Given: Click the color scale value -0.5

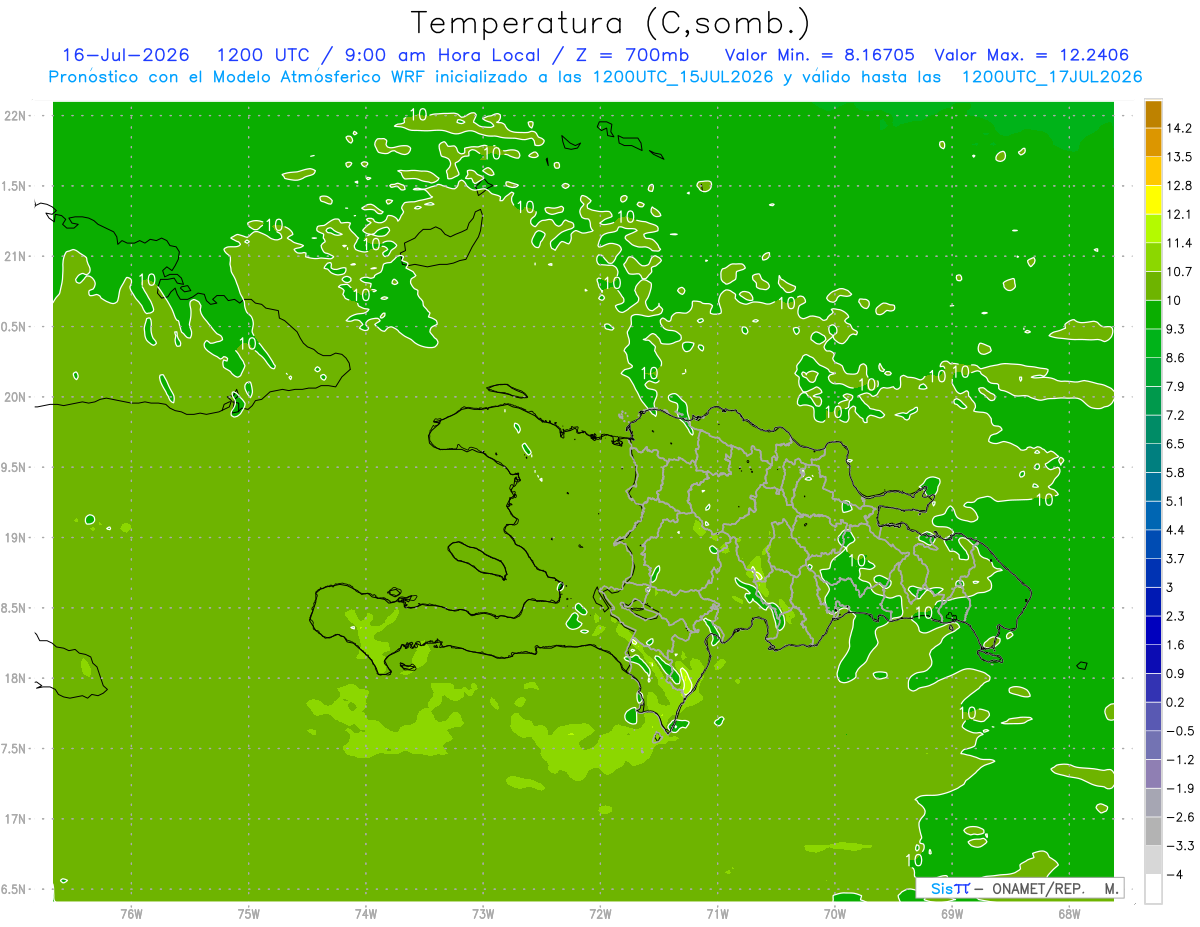Looking at the screenshot, I should point(1180,731).
